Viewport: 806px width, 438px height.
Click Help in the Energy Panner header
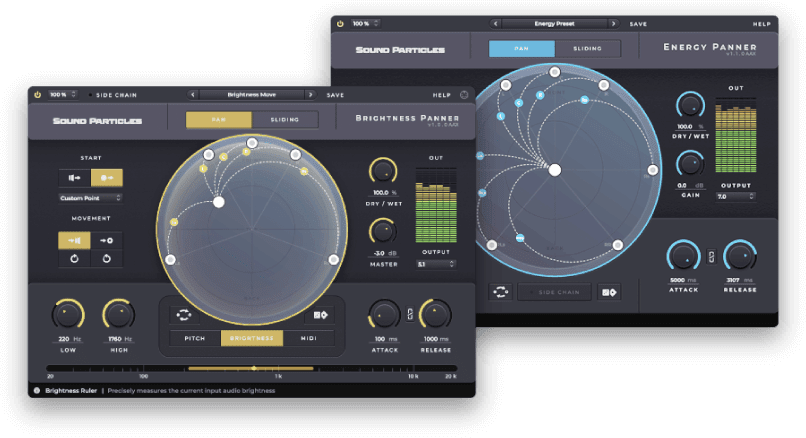pos(762,23)
